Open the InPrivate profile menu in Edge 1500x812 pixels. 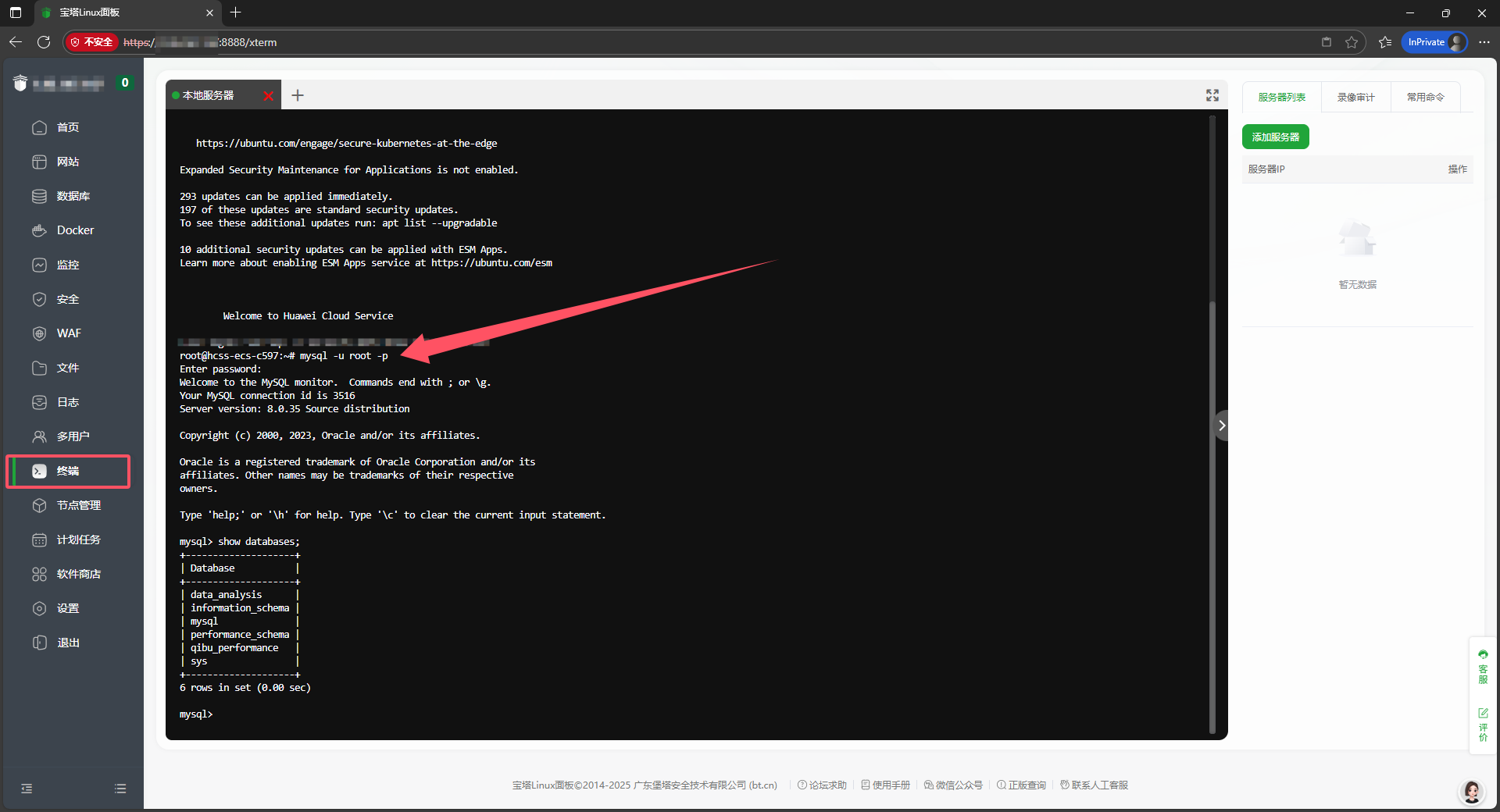[1433, 42]
